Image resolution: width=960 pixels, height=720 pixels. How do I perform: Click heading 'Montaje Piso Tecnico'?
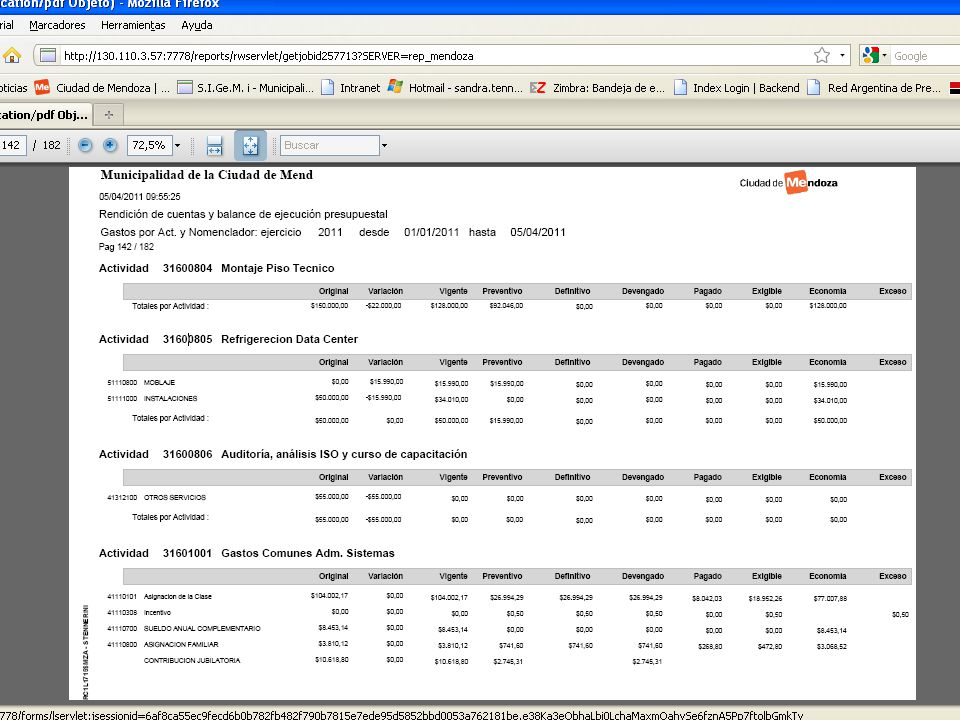point(277,268)
